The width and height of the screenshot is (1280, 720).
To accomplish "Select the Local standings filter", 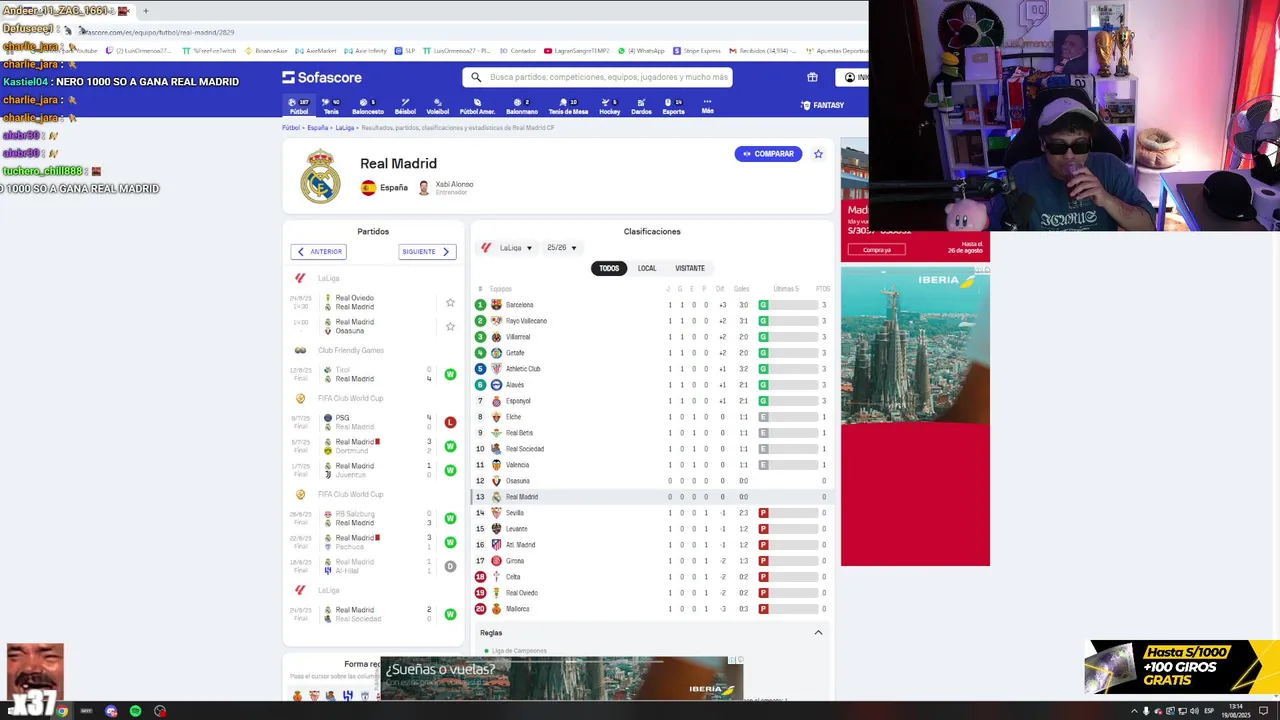I will click(647, 268).
